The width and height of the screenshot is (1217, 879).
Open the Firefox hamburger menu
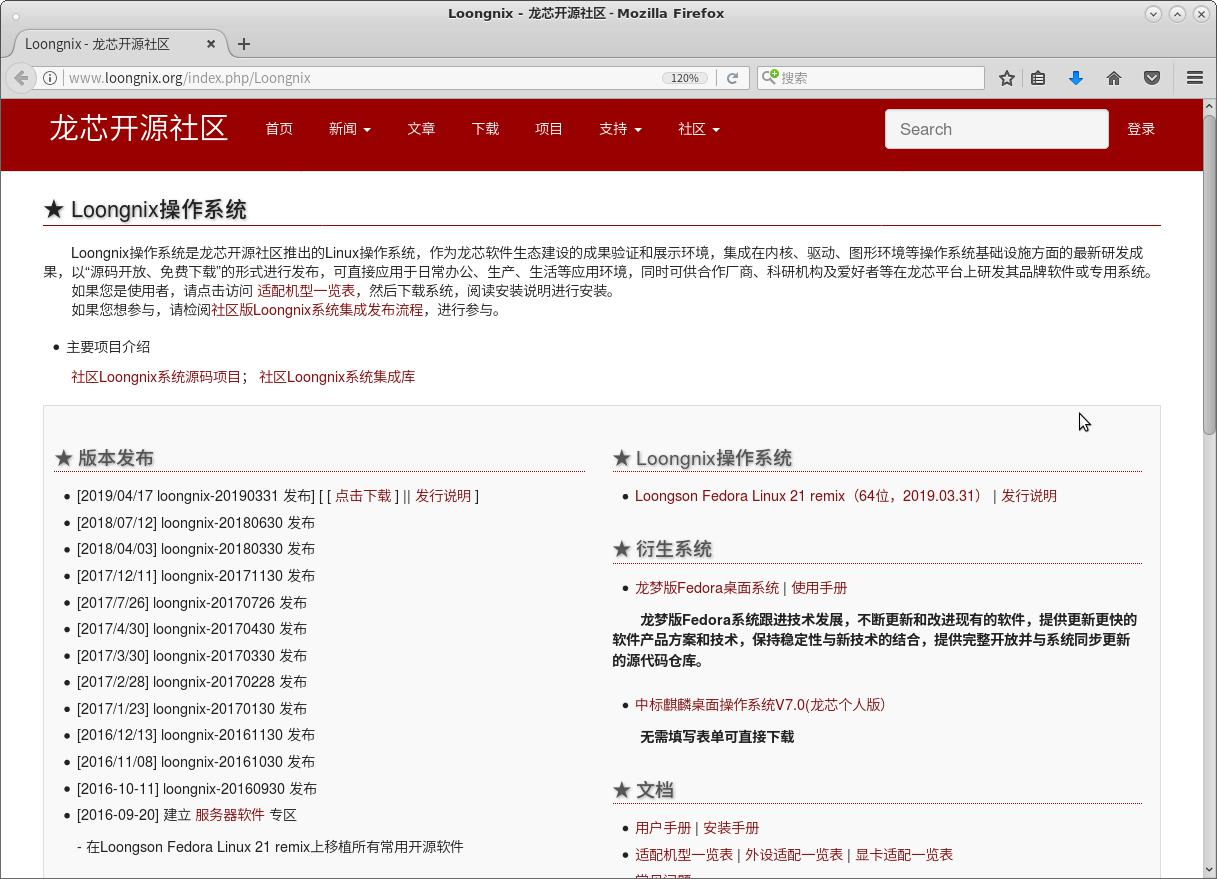click(1195, 78)
